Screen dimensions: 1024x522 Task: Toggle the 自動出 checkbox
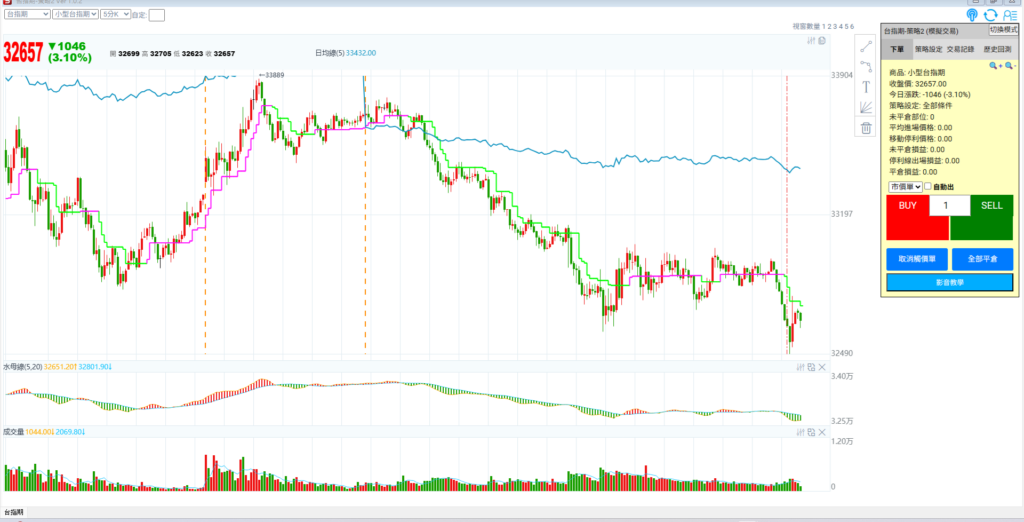pos(928,187)
